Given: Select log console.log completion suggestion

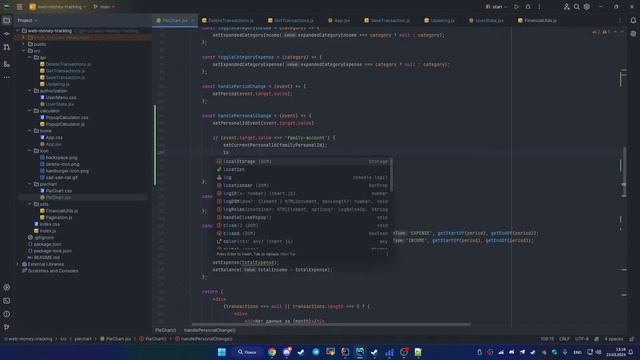Looking at the screenshot, I should pos(302,178).
